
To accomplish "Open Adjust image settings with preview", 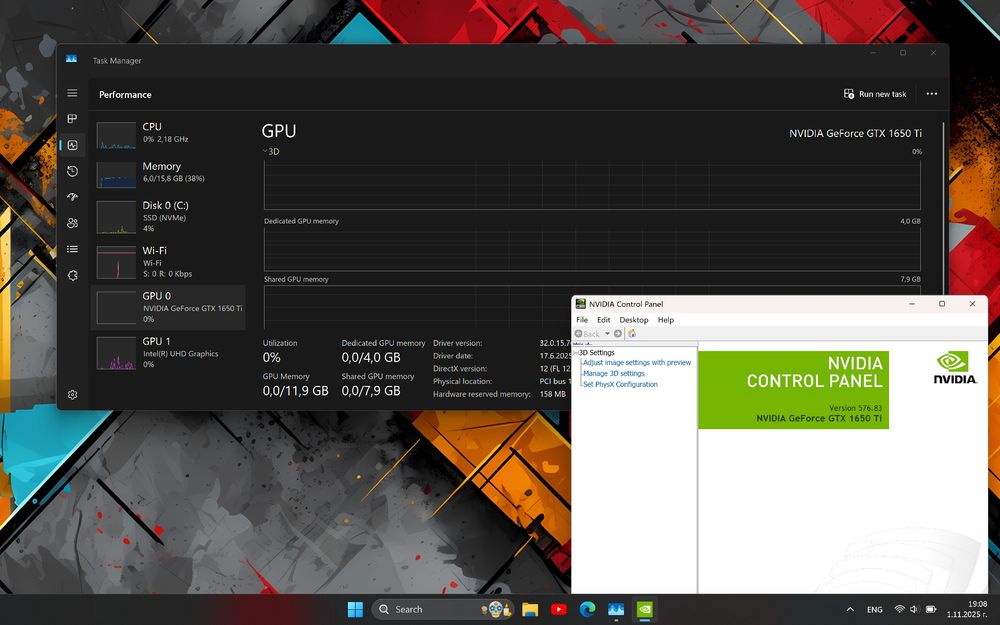I will (636, 362).
